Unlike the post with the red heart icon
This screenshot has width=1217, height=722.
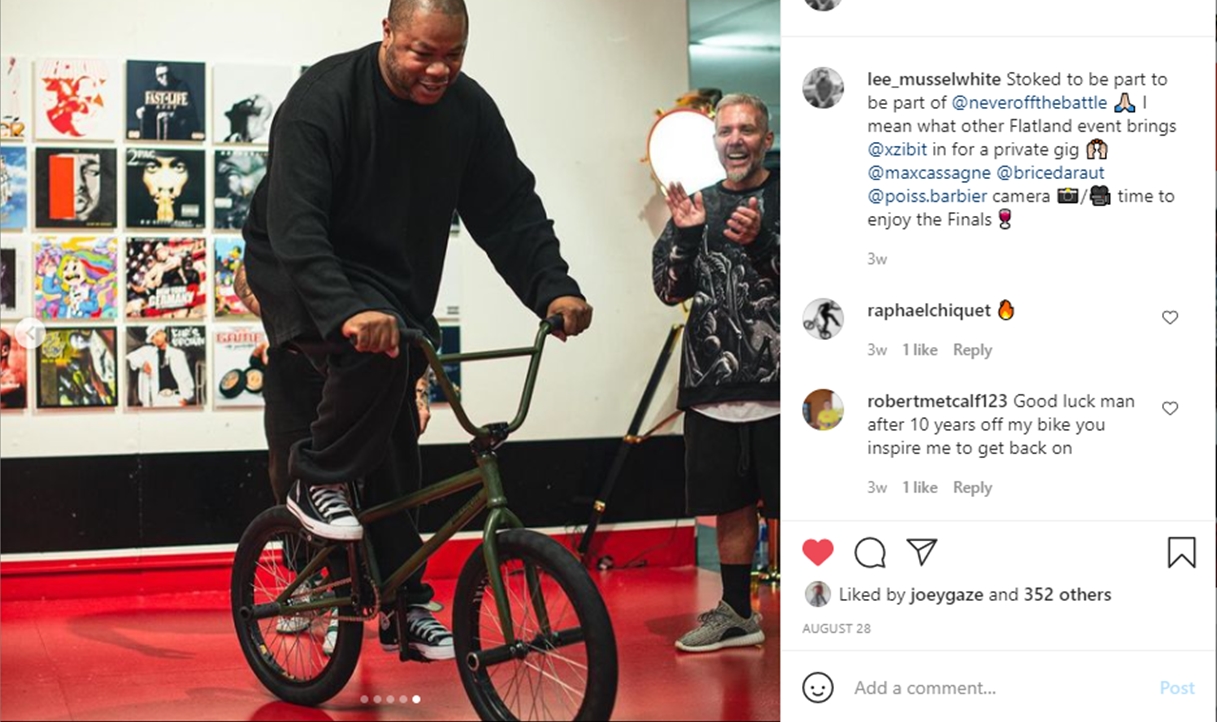[818, 552]
